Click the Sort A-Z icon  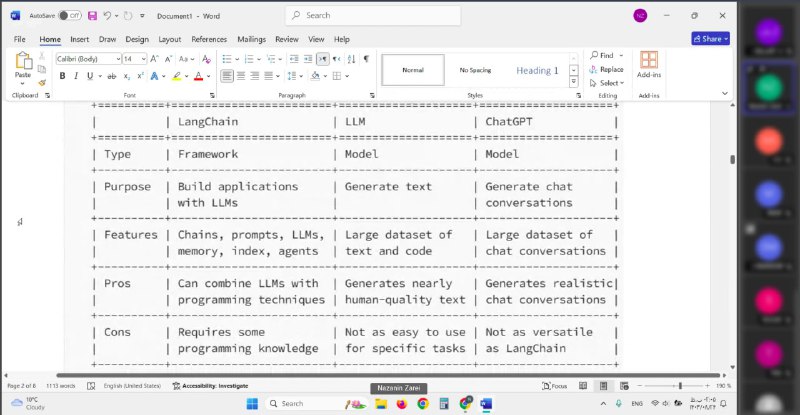tap(352, 59)
